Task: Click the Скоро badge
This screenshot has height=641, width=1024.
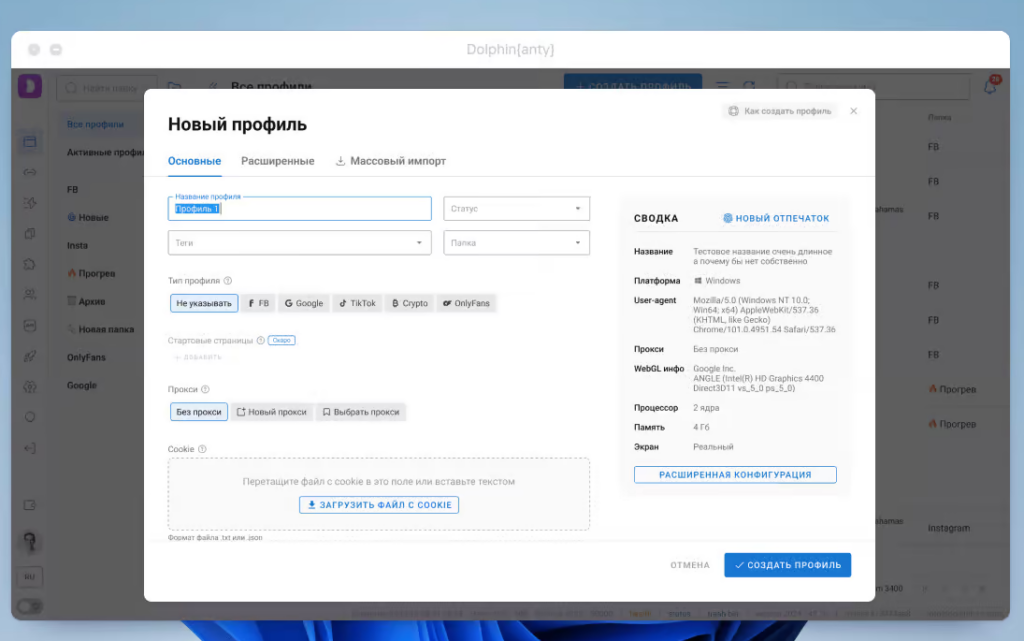Action: pos(281,340)
